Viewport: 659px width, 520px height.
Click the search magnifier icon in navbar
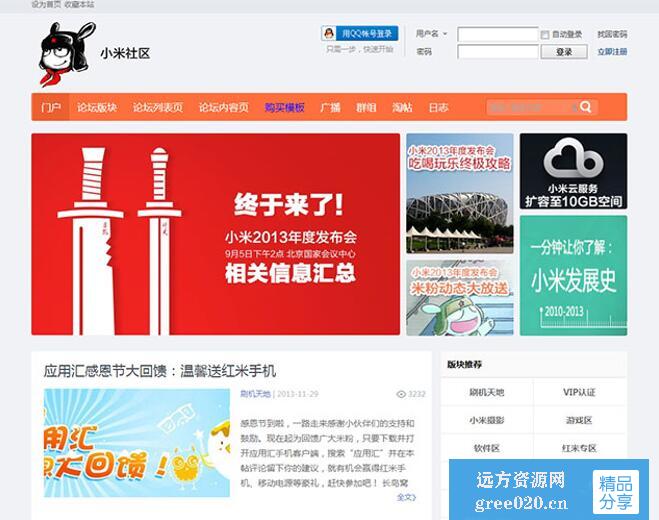point(585,107)
